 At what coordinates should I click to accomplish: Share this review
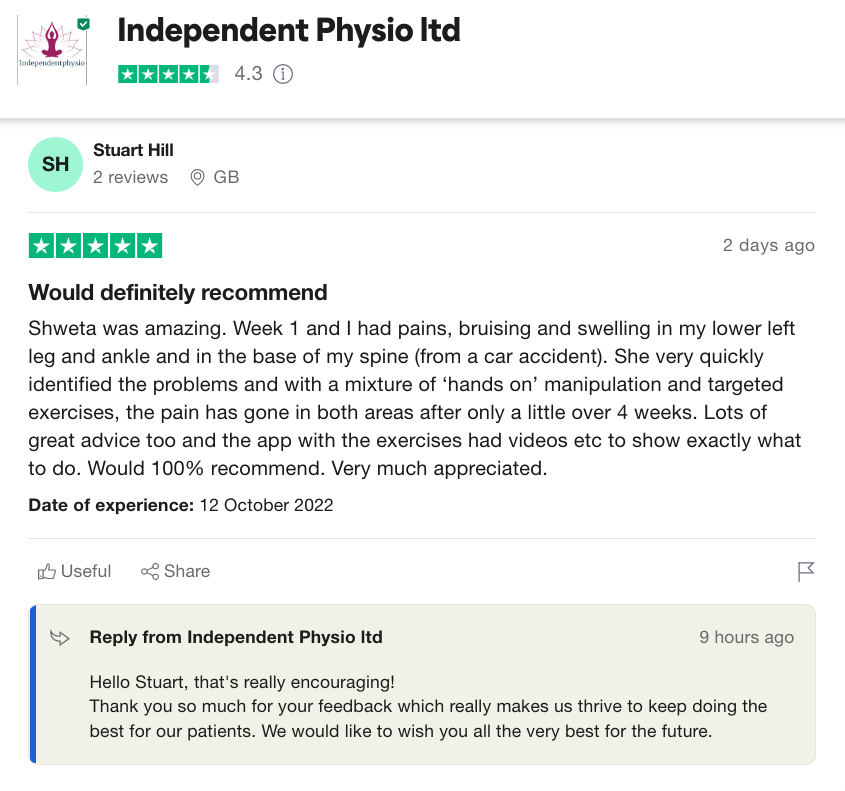(175, 571)
